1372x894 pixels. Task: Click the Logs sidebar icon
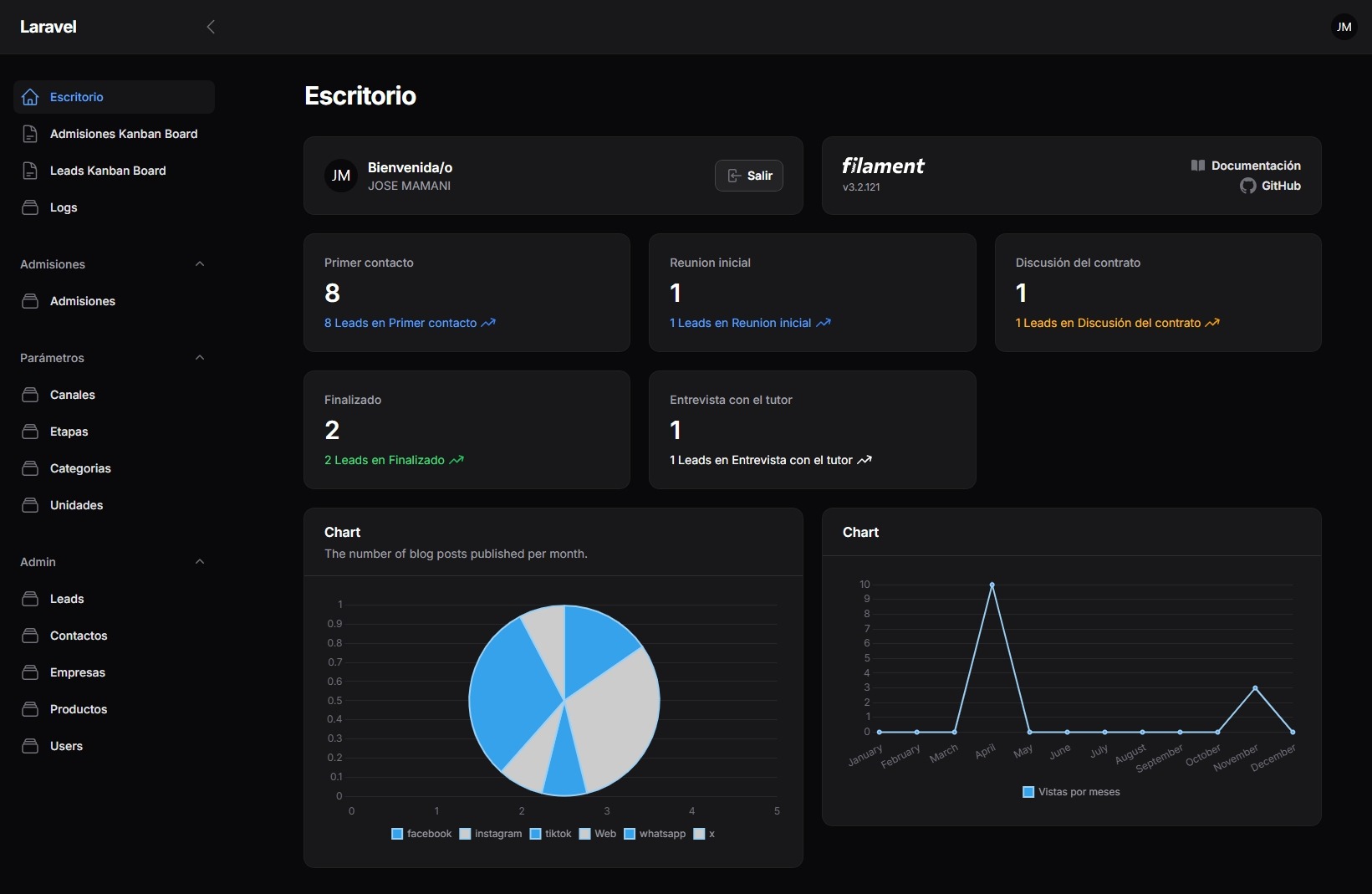30,207
